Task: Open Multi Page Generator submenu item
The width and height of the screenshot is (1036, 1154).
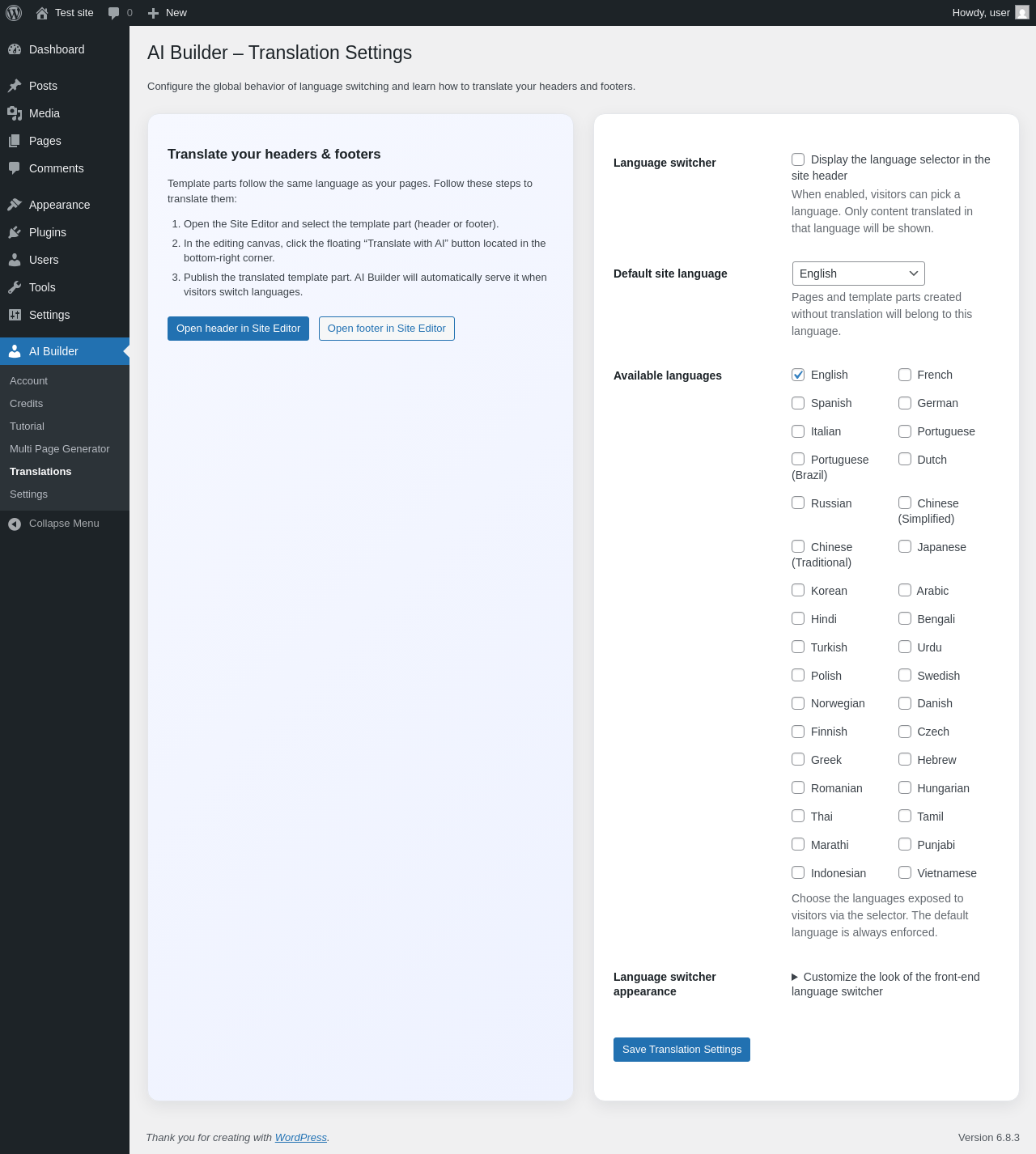Action: (59, 449)
